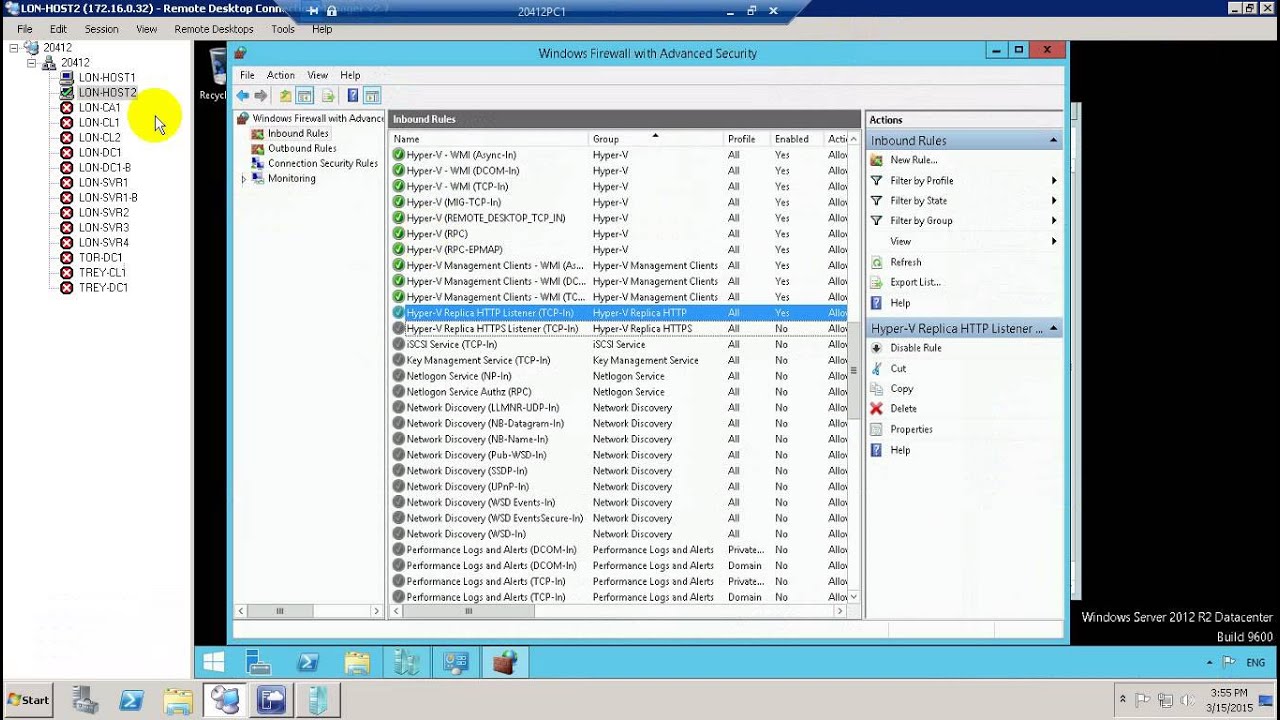The image size is (1280, 720).
Task: Open the Filter by Profile submenu
Action: [x=964, y=181]
